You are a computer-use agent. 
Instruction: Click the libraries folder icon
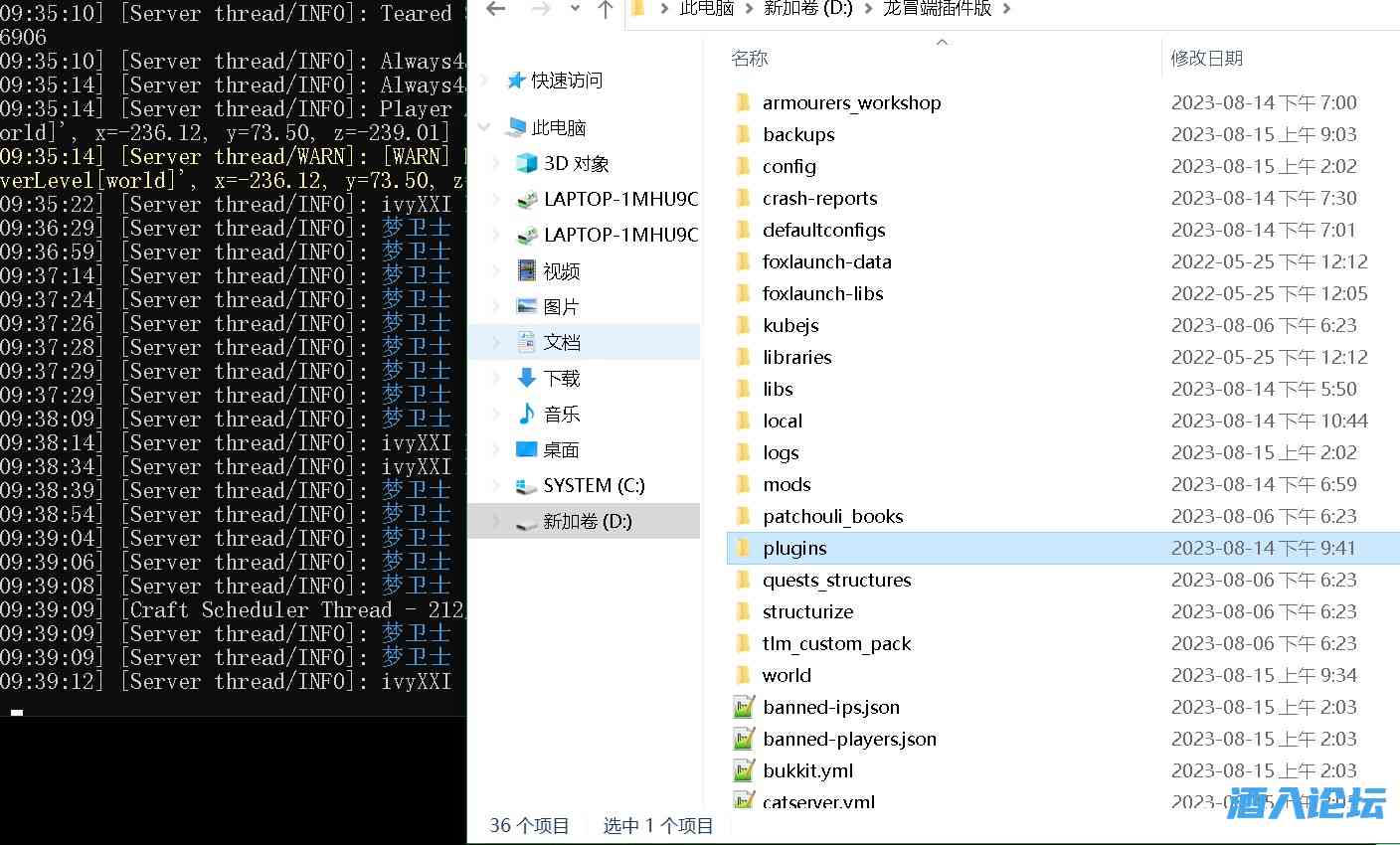743,357
